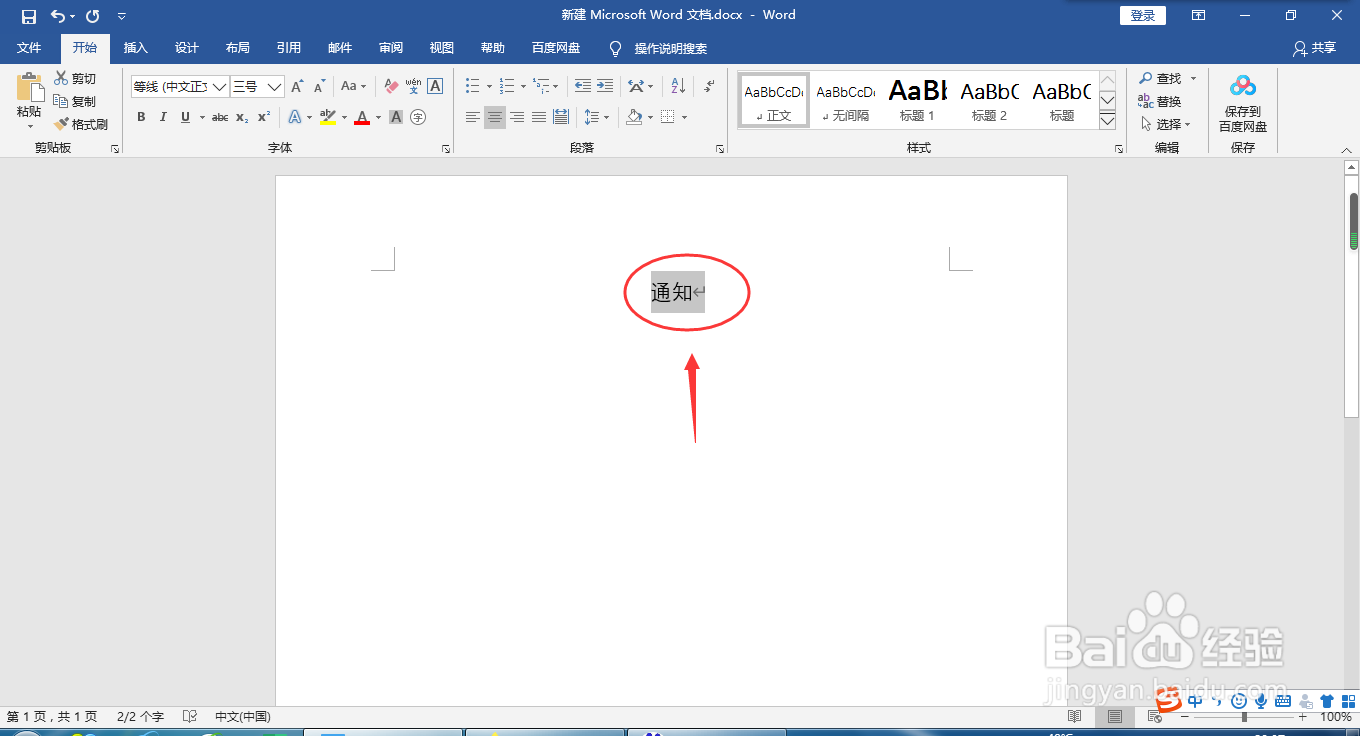Image resolution: width=1360 pixels, height=736 pixels.
Task: Open the Select 选择 dropdown
Action: (1166, 124)
